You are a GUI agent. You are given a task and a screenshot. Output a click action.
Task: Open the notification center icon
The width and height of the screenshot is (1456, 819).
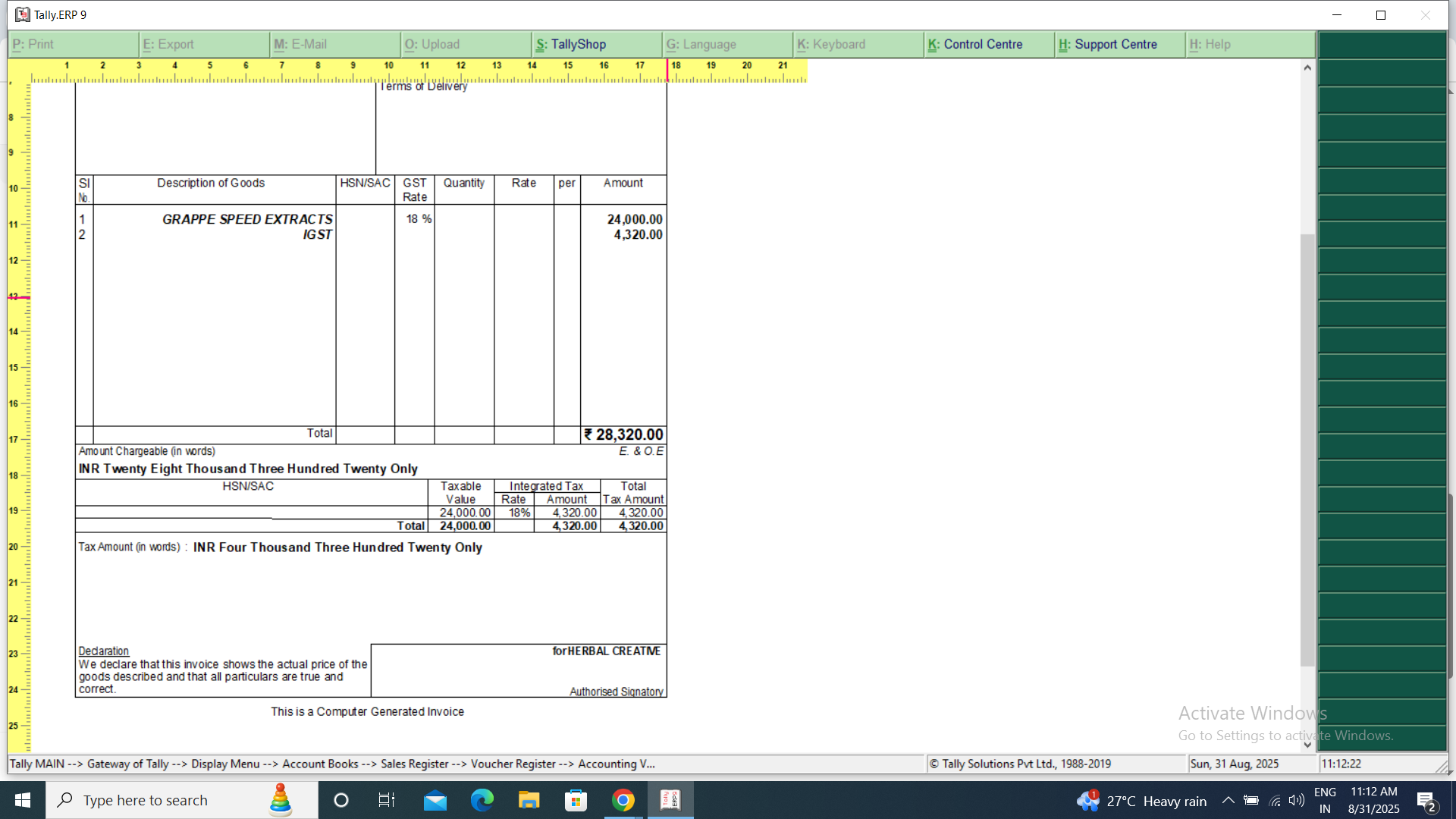1426,800
